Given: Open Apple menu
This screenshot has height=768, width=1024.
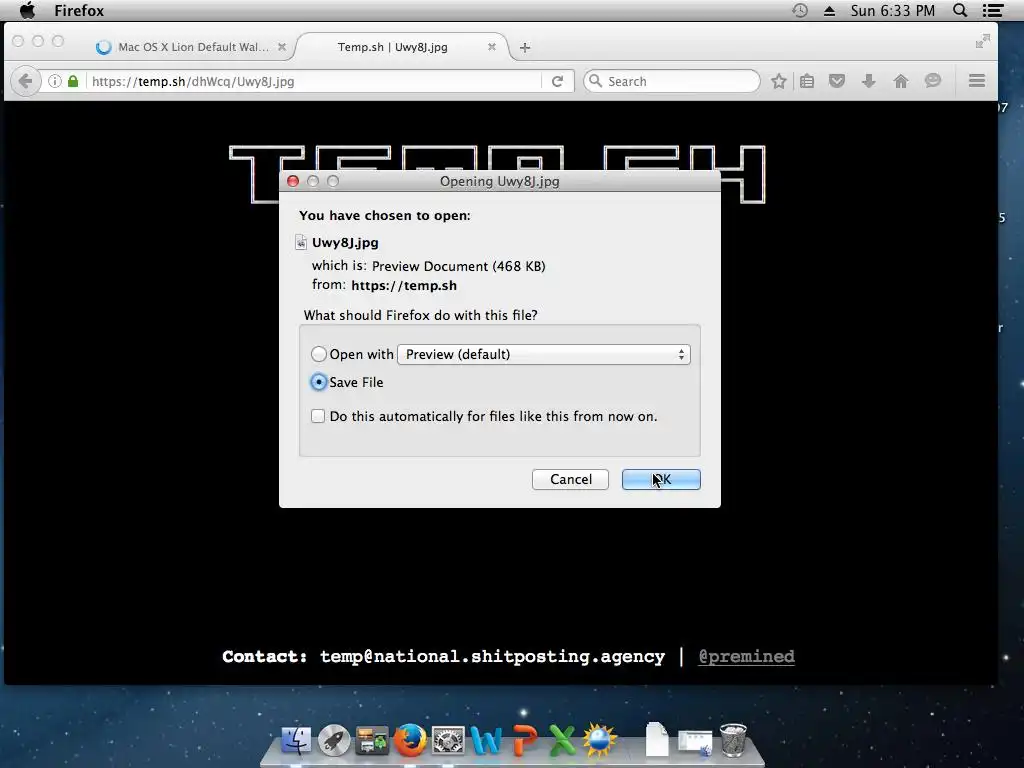Looking at the screenshot, I should (27, 10).
